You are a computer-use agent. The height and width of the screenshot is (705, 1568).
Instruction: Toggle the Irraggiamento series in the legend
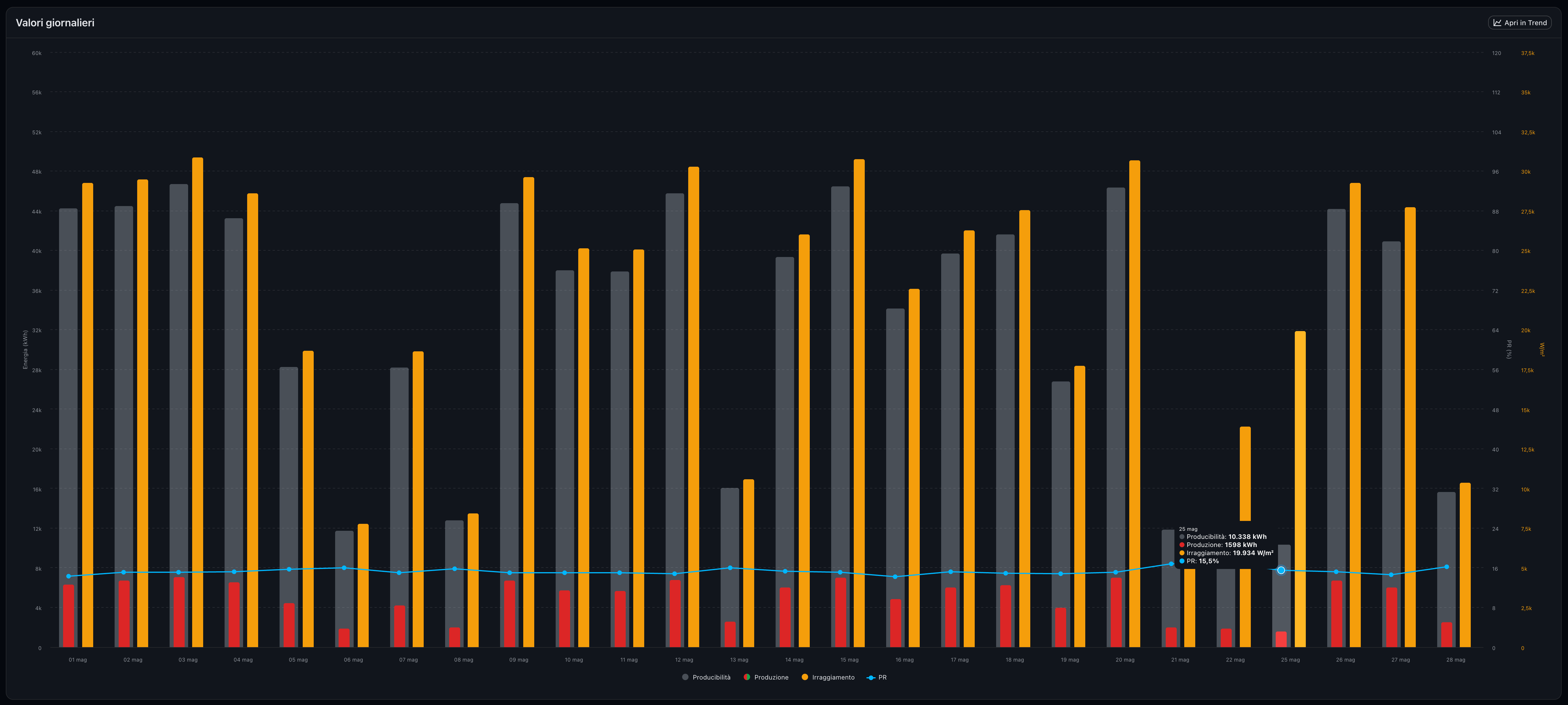pyautogui.click(x=828, y=677)
